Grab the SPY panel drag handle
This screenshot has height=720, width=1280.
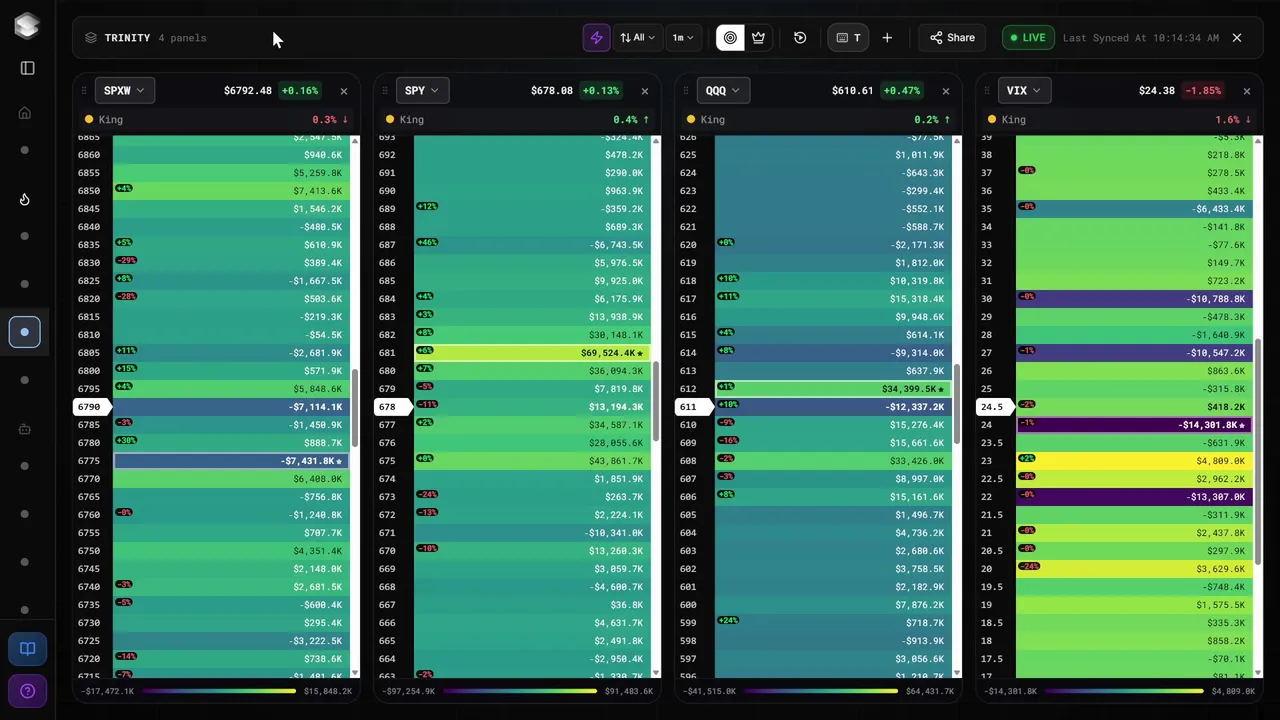tap(386, 91)
